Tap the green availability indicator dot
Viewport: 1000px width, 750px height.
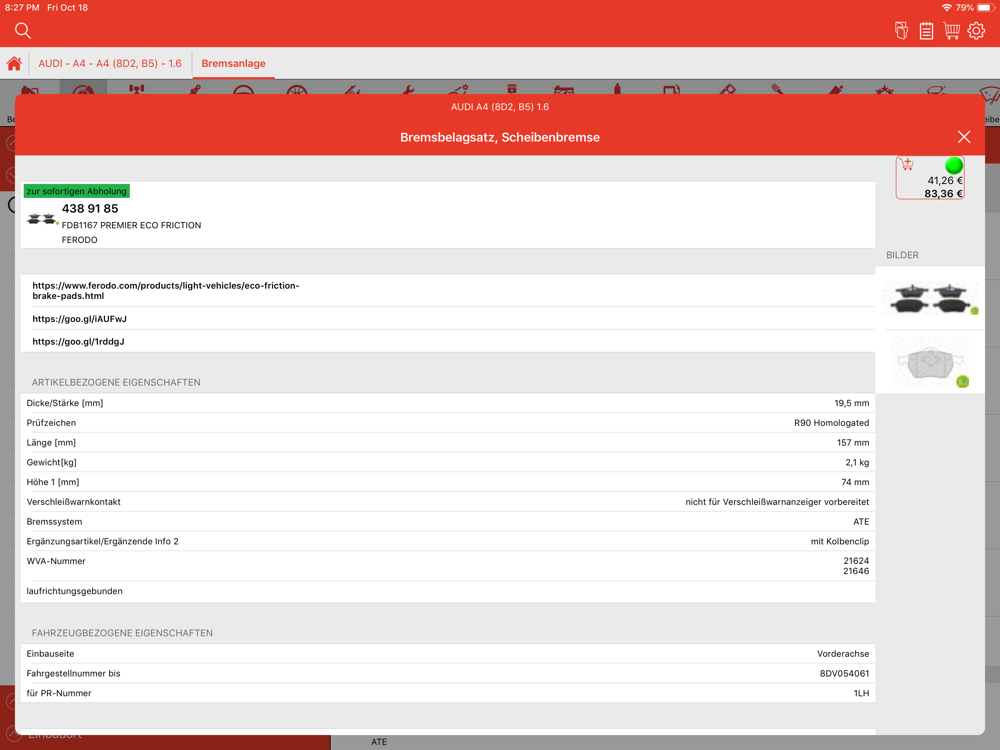(x=954, y=166)
